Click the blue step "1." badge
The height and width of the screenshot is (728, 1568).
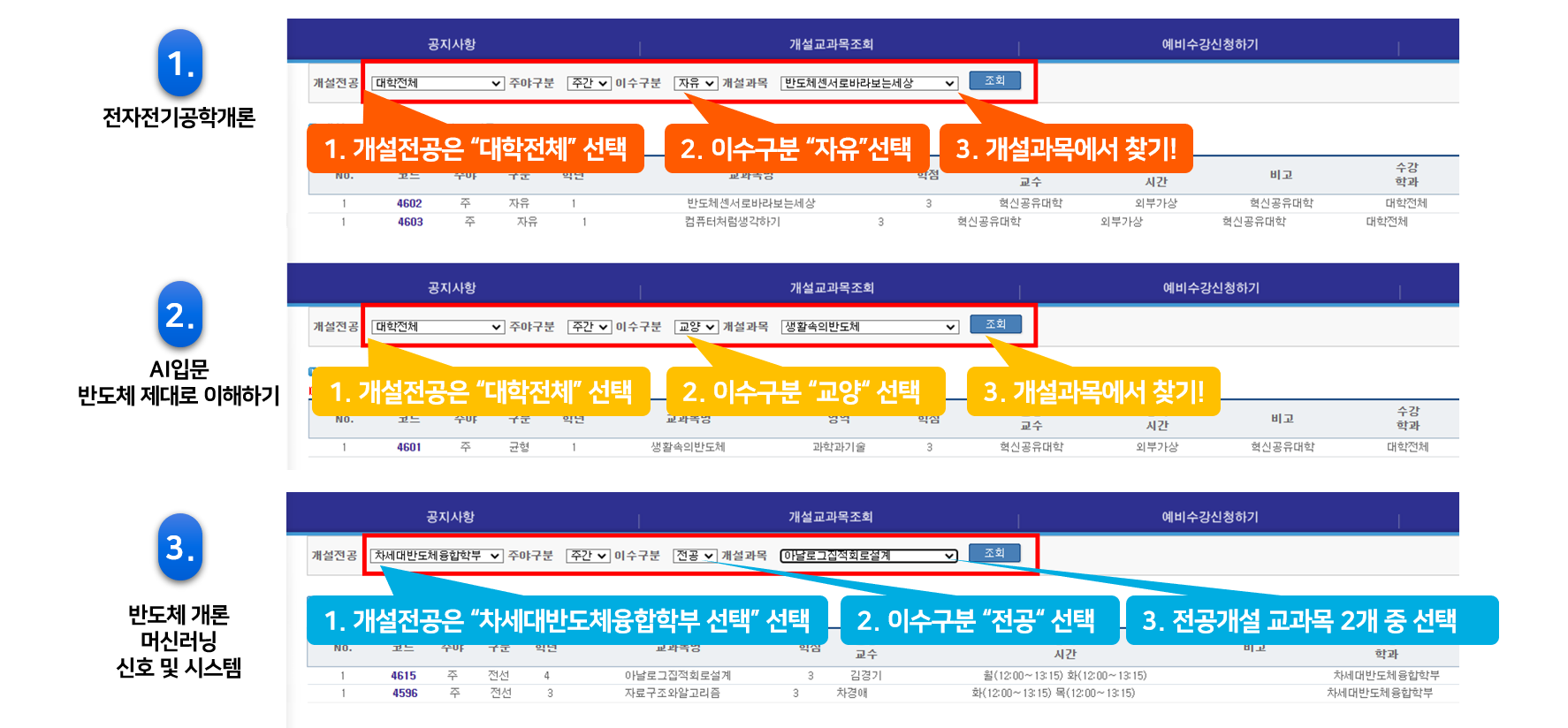click(180, 63)
